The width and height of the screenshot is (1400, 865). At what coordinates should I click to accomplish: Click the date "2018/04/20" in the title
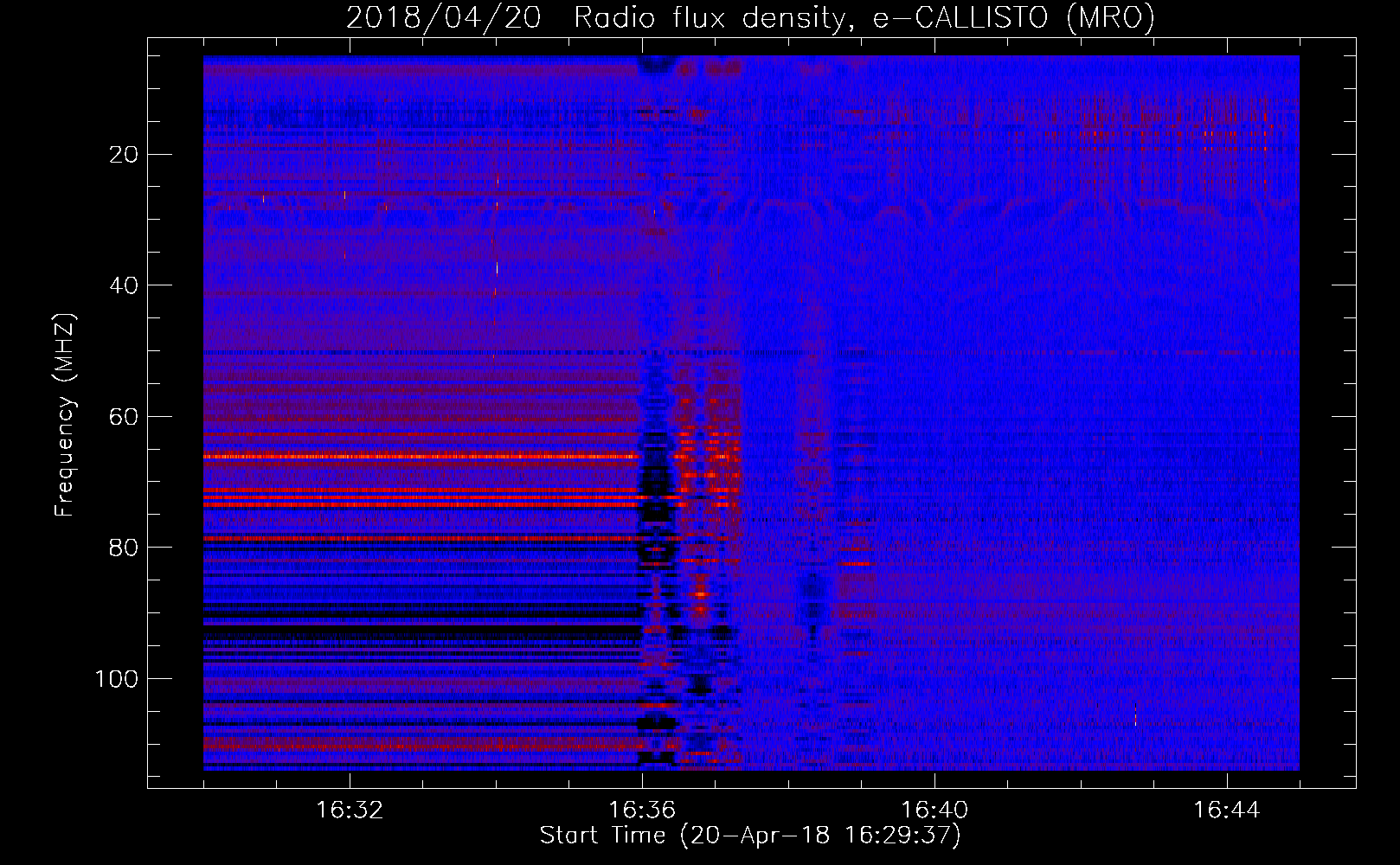(444, 17)
